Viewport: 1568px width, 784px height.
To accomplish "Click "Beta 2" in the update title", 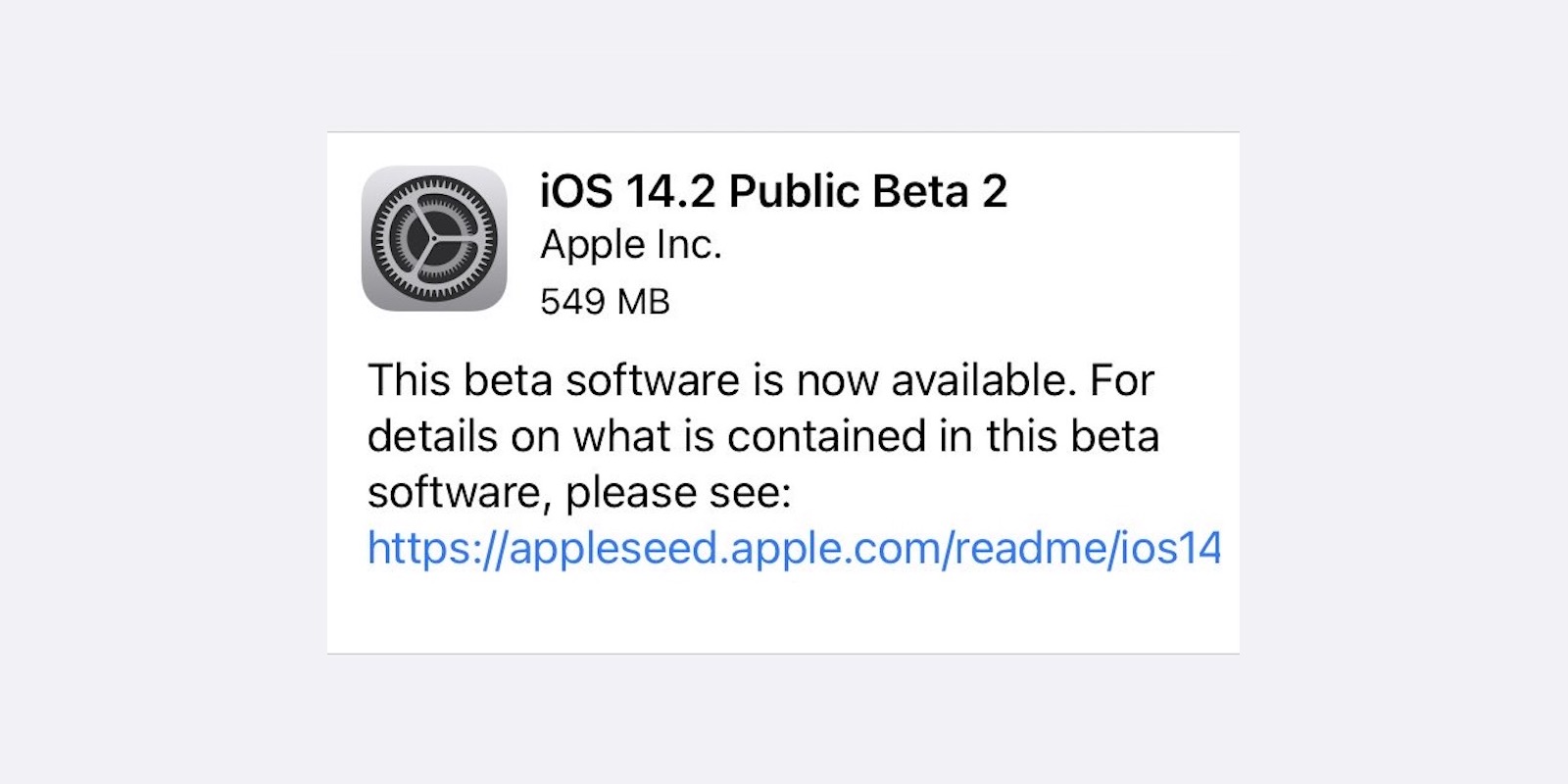I will (940, 191).
